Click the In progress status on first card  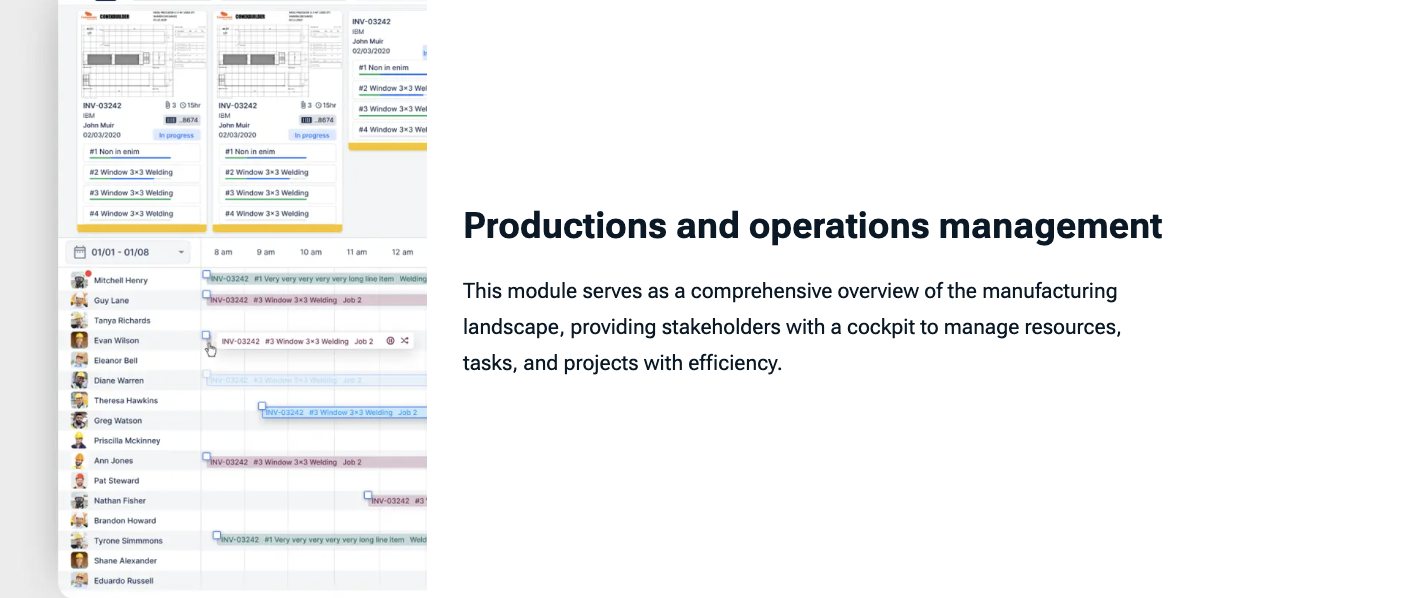tap(175, 135)
